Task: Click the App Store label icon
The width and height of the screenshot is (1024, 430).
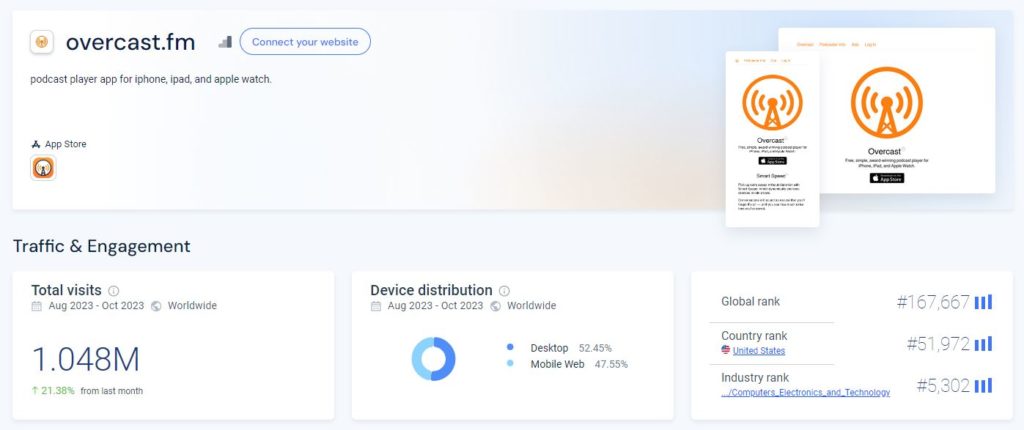Action: pos(36,144)
